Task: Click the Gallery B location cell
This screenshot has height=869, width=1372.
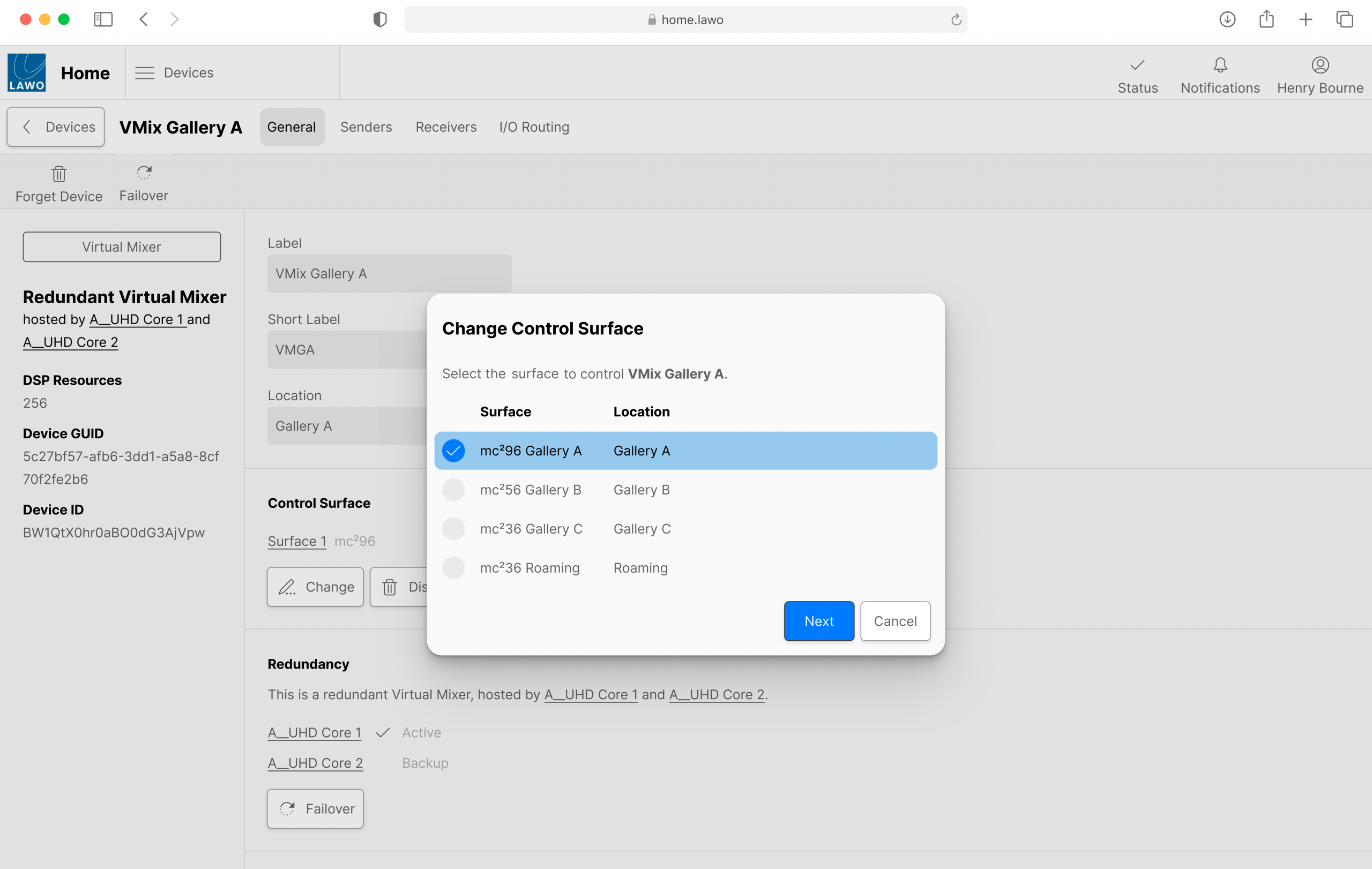Action: [642, 490]
